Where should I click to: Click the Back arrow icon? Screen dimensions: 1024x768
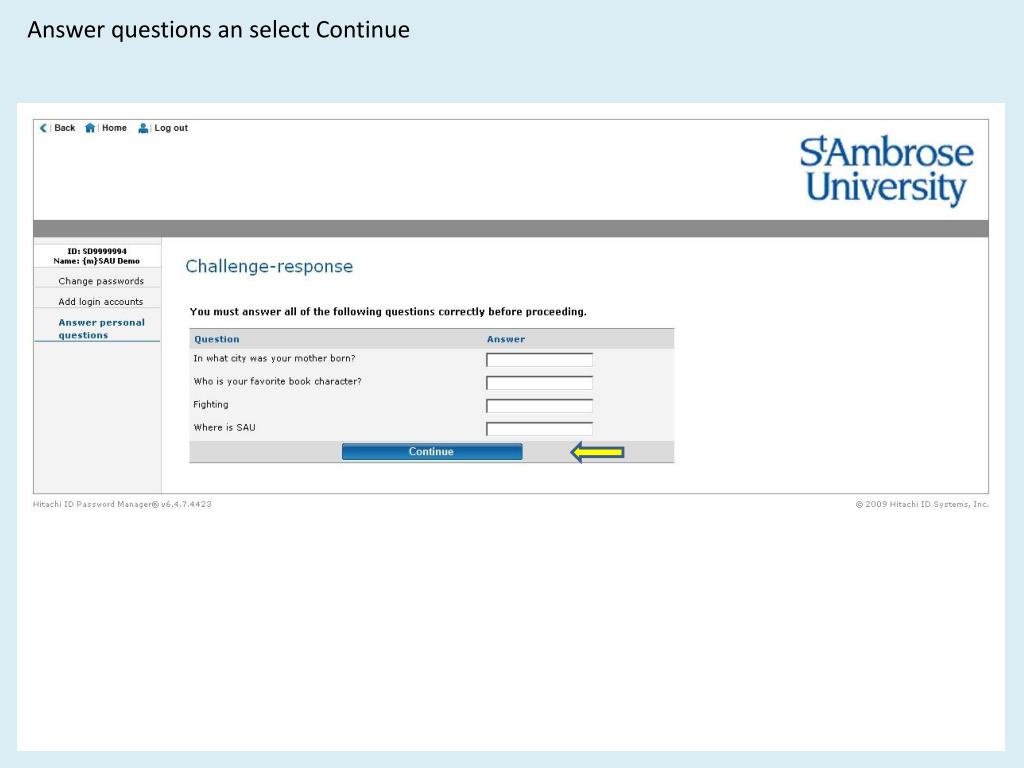tap(43, 128)
